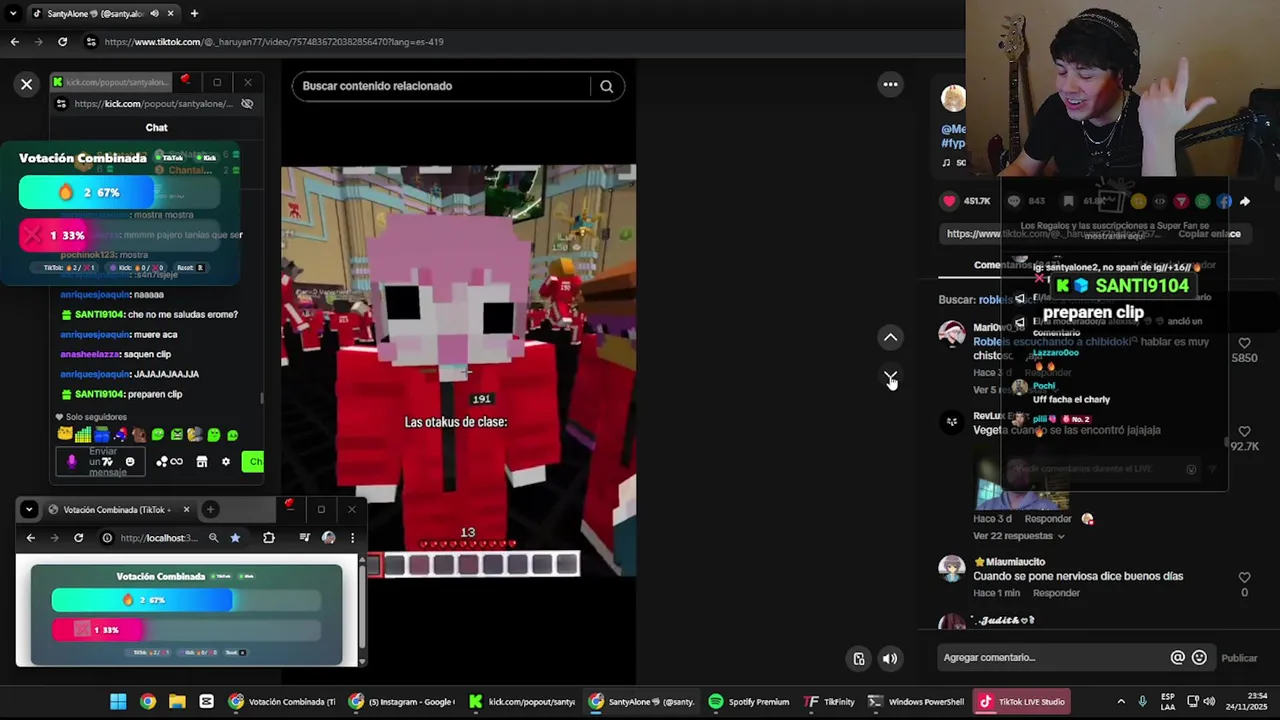Screen dimensions: 1280x720
Task: Open Windows PowerShell from taskbar
Action: tap(916, 702)
